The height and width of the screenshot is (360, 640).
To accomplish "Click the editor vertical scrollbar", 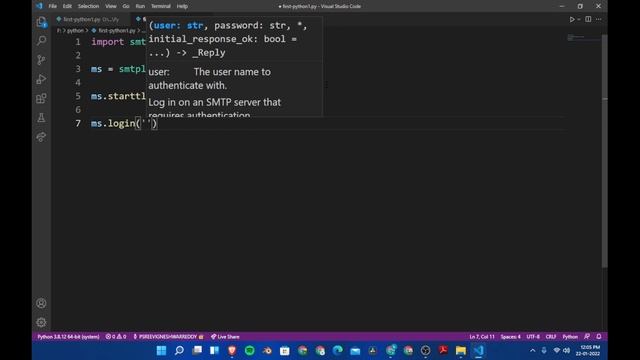I will tap(604, 151).
